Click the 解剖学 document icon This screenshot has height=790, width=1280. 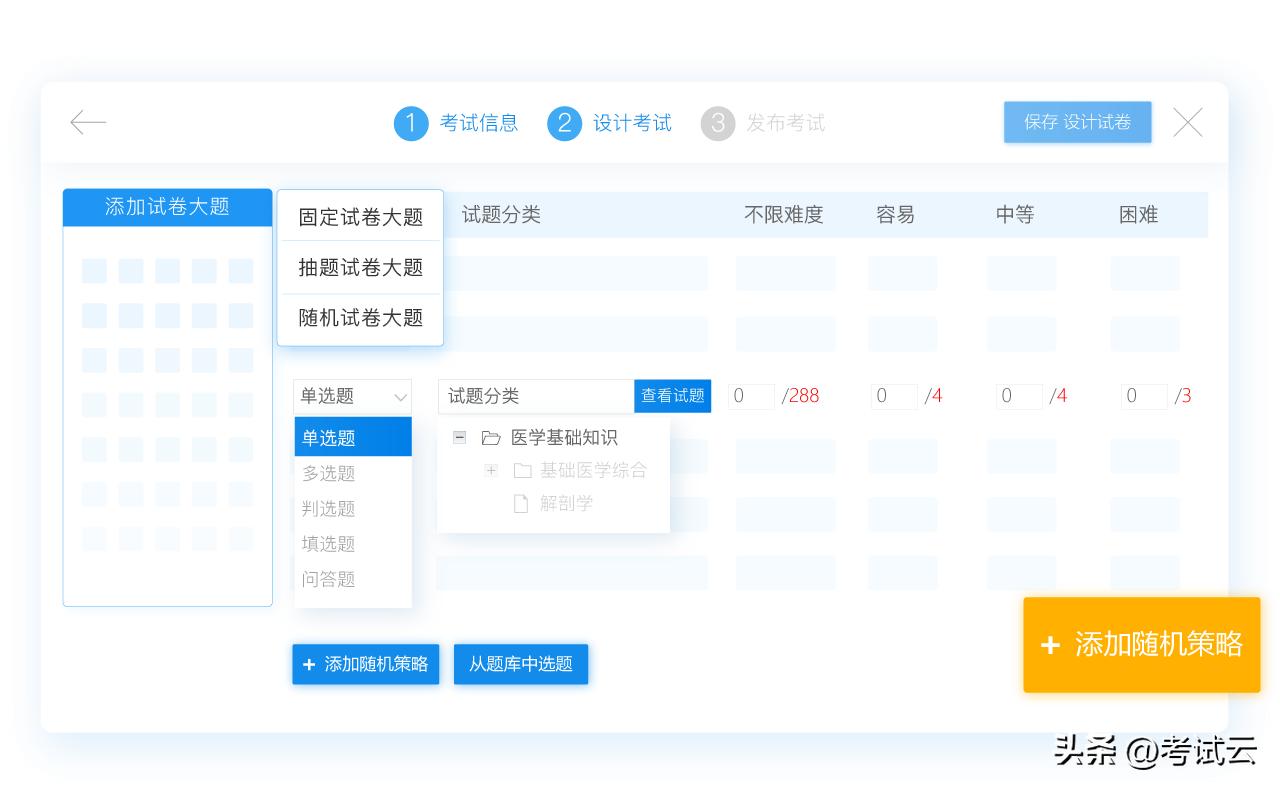click(520, 503)
